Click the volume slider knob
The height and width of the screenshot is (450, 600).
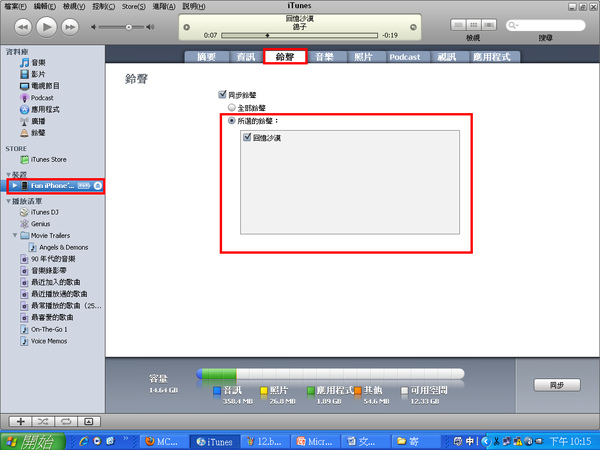(x=129, y=27)
